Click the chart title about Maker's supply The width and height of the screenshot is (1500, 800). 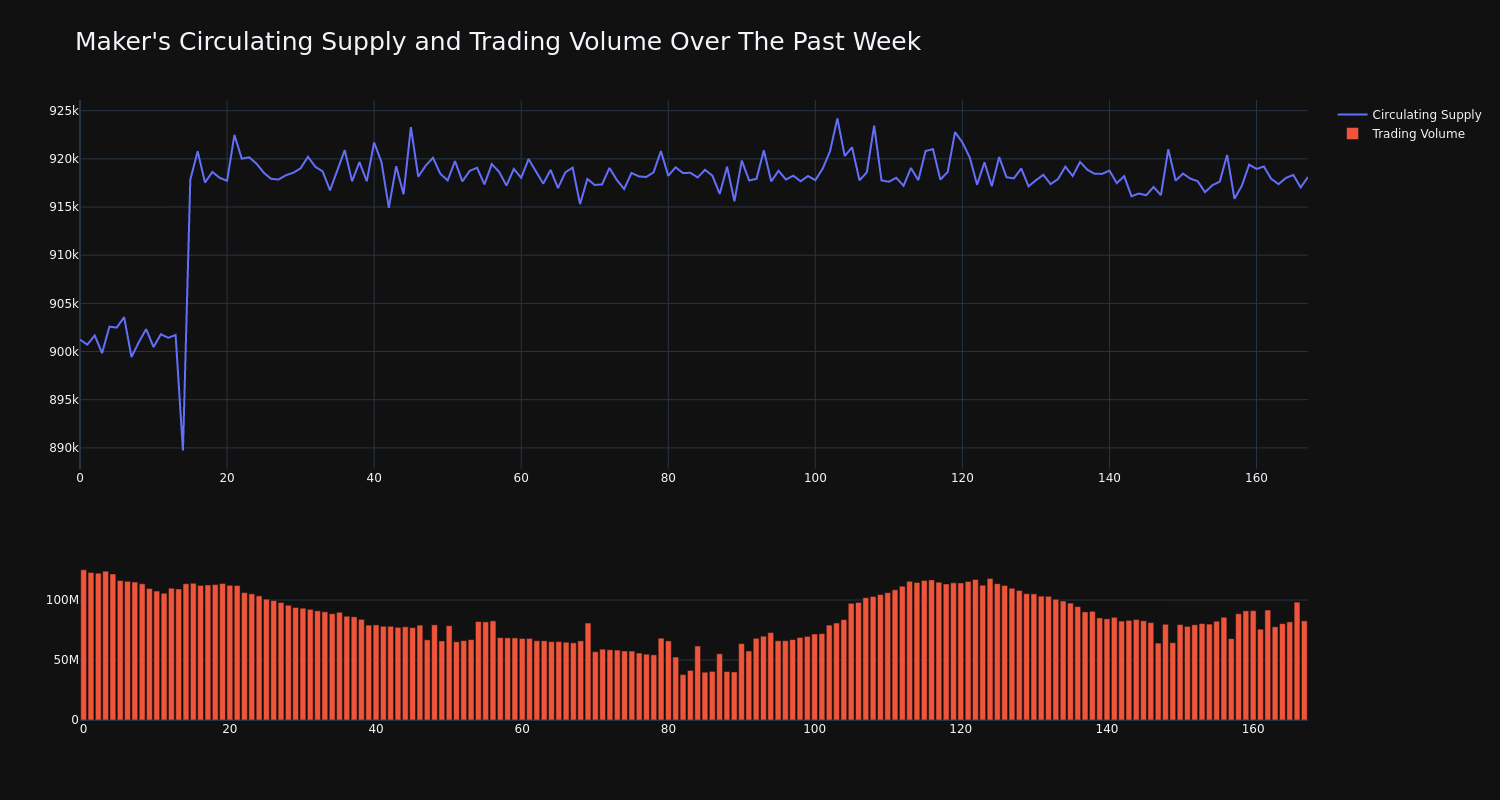tap(498, 42)
